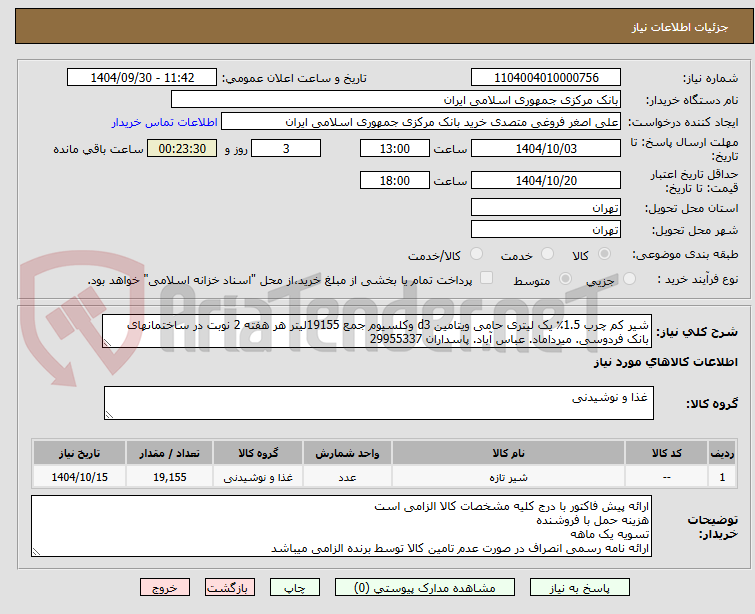Click the گروه کالا column header

click(258, 453)
